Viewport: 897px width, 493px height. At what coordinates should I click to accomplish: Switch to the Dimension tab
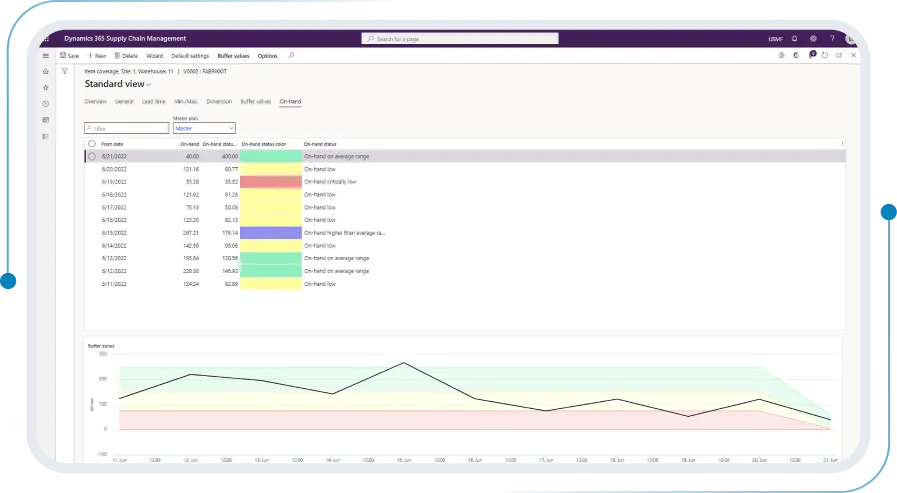219,102
